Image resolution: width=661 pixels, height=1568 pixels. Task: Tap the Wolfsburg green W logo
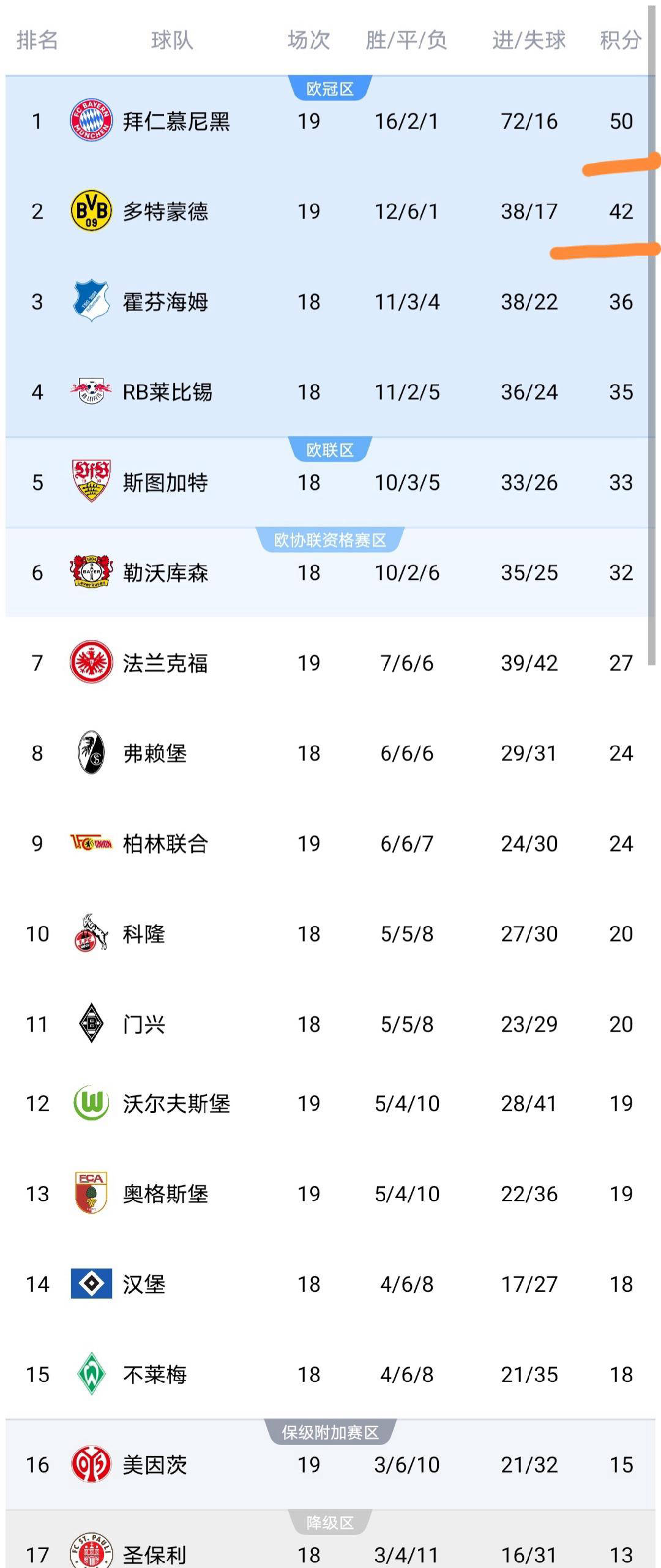91,1103
